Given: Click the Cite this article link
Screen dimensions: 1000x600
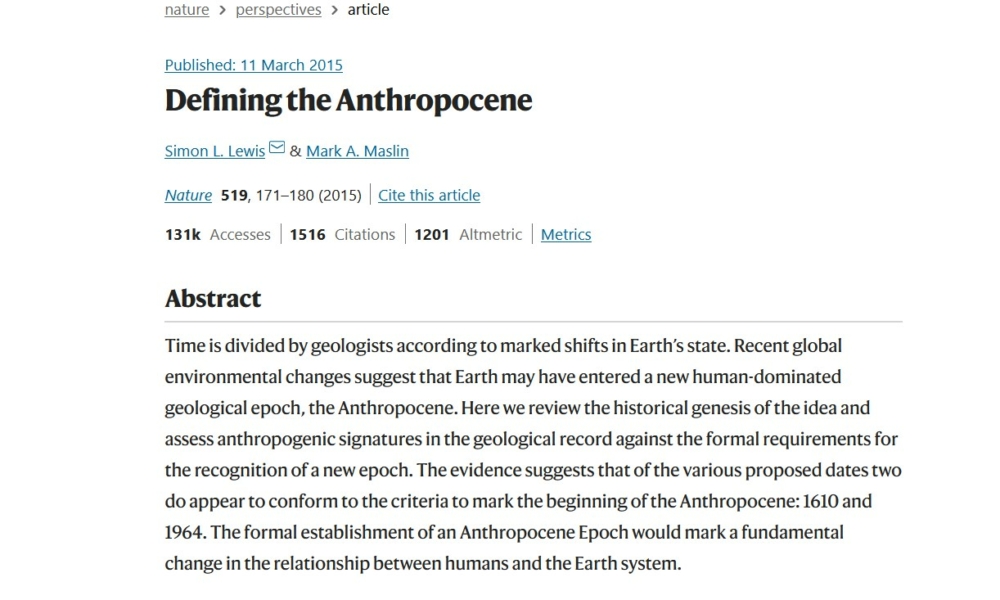Looking at the screenshot, I should [x=429, y=195].
